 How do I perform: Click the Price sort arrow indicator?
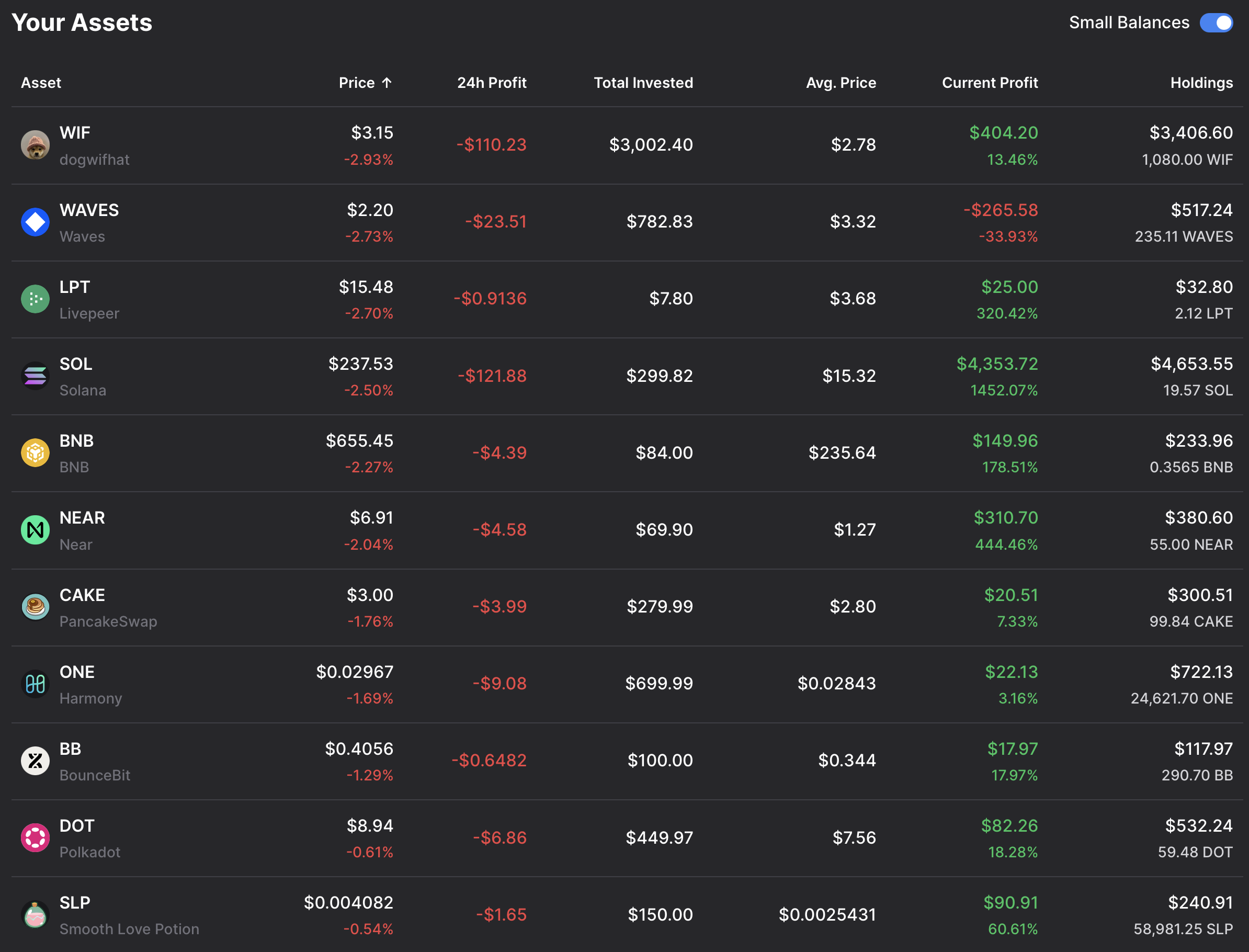[x=387, y=83]
